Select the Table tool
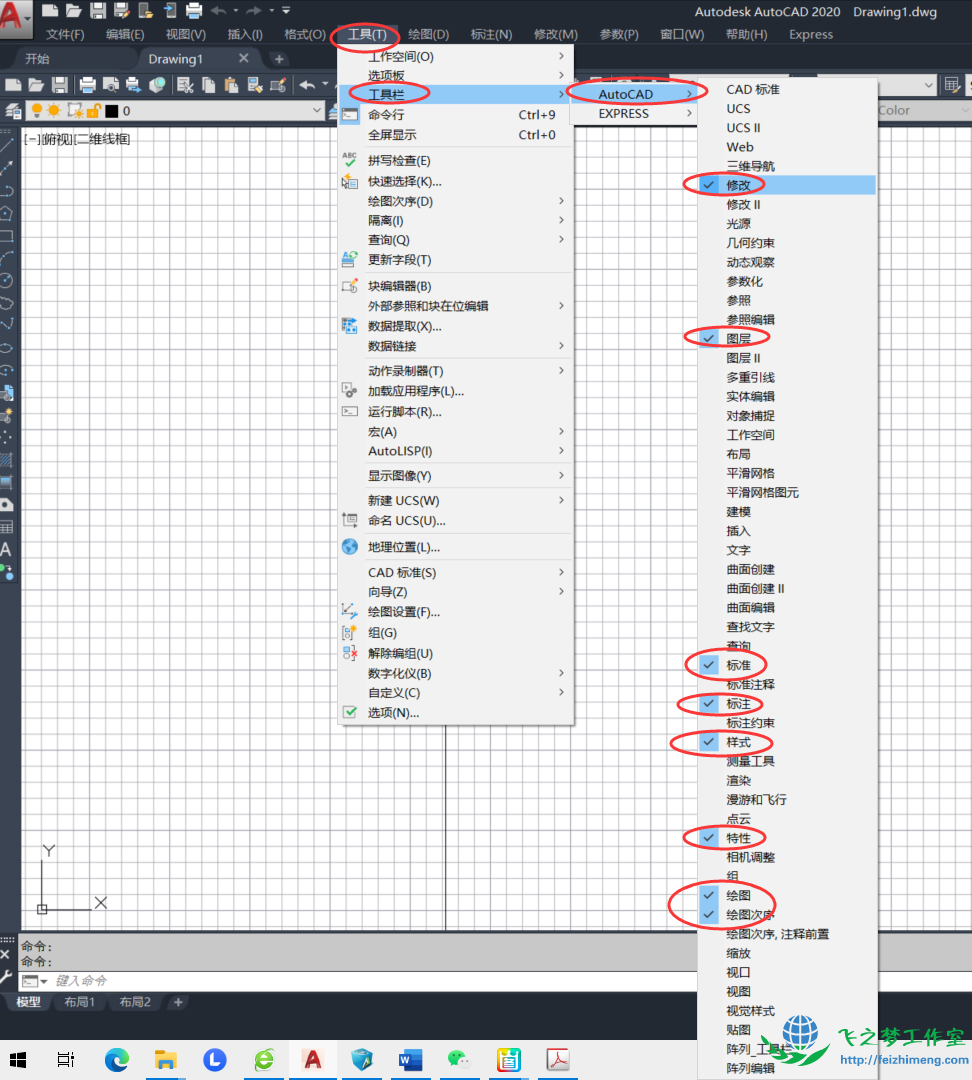 coord(7,528)
